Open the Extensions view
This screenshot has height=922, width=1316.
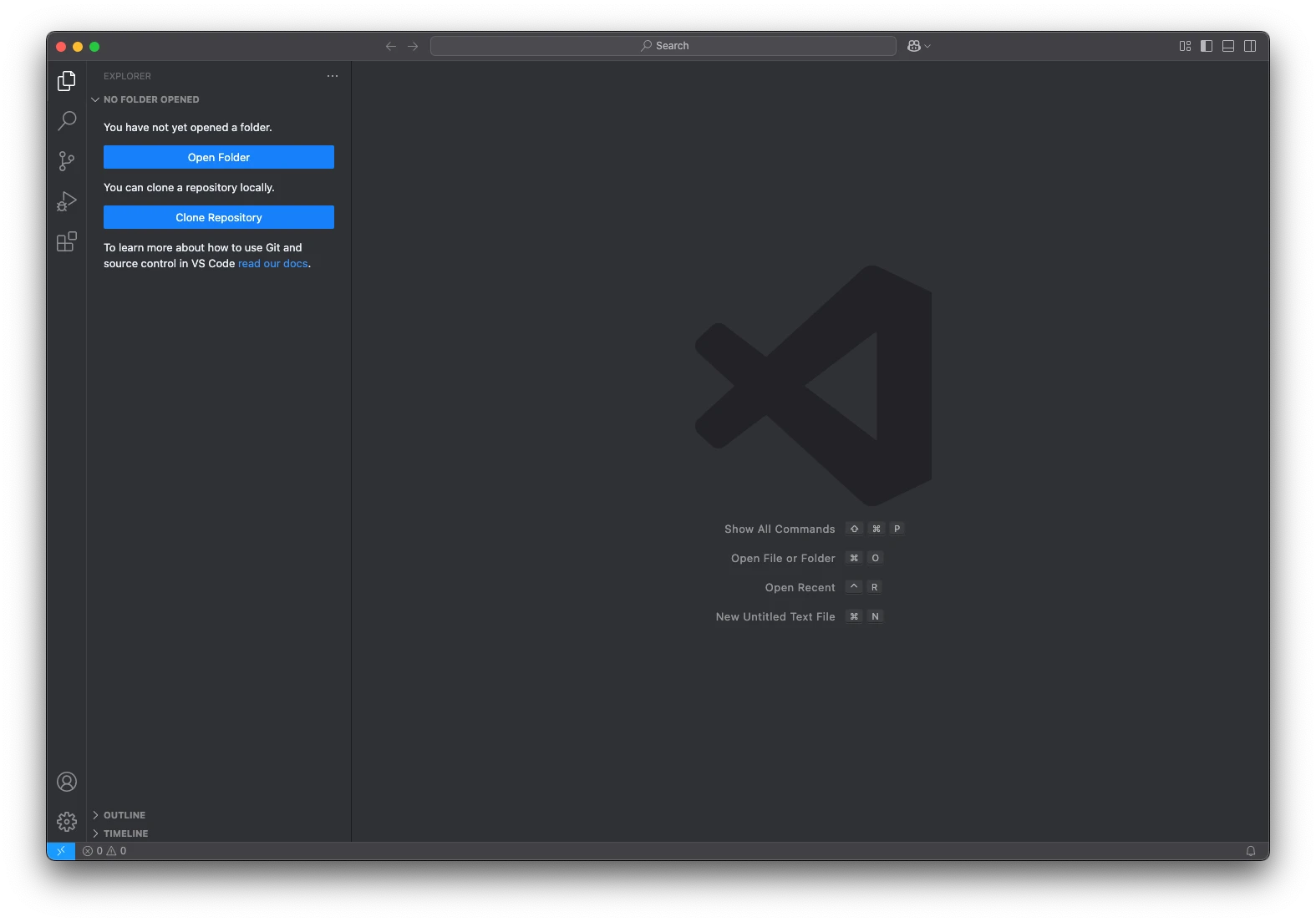pos(67,241)
